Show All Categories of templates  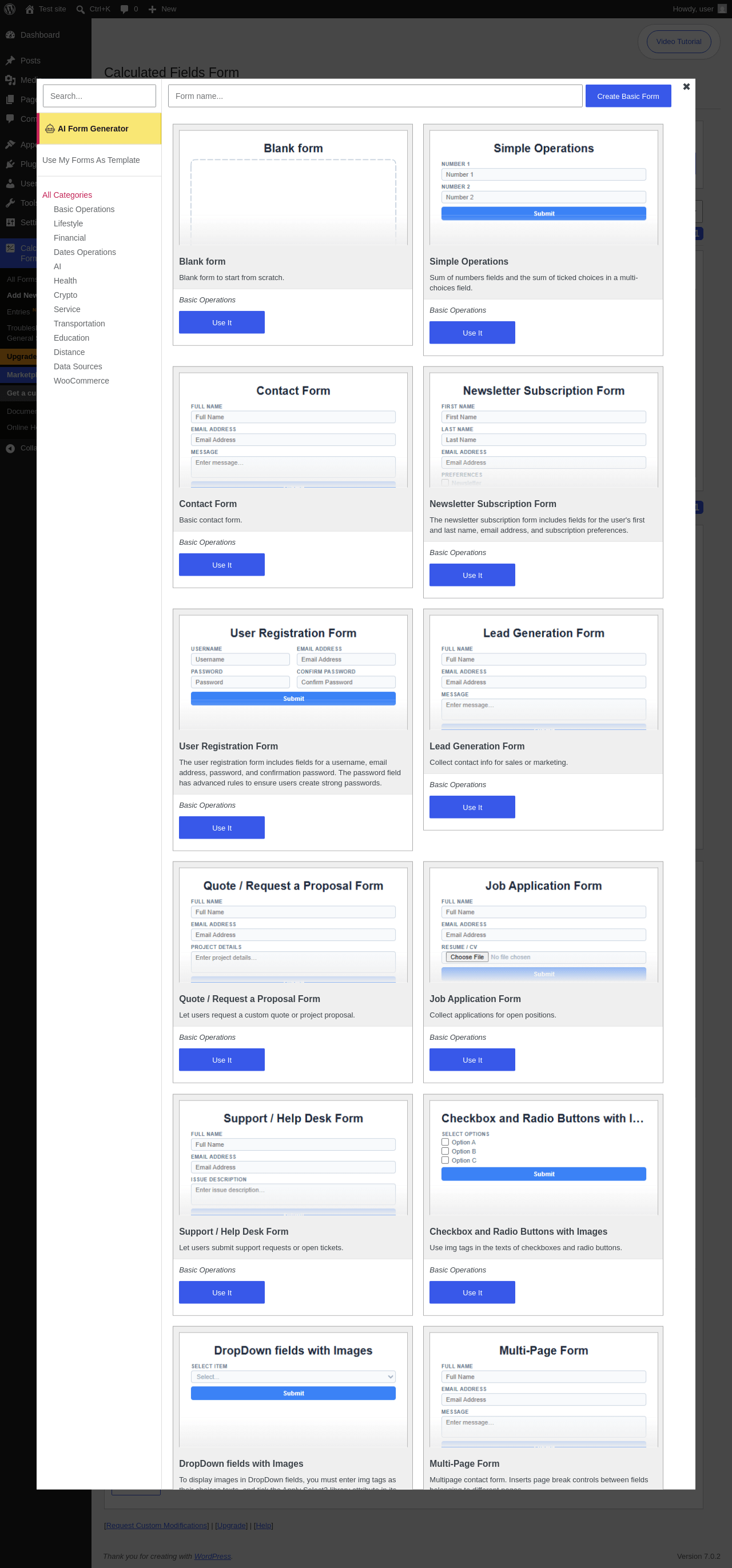point(67,195)
